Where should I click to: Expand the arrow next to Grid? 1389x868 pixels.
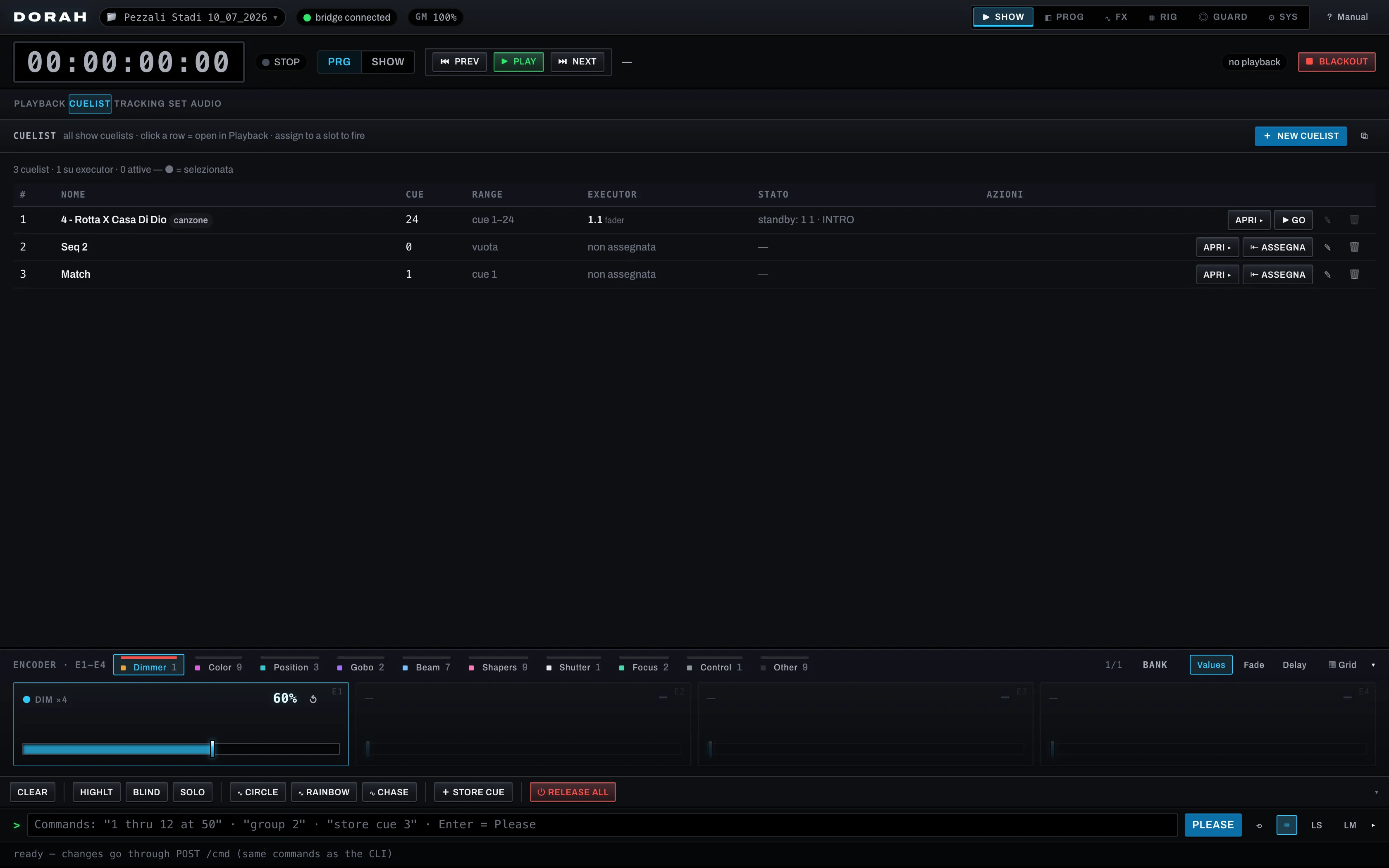pyautogui.click(x=1373, y=665)
